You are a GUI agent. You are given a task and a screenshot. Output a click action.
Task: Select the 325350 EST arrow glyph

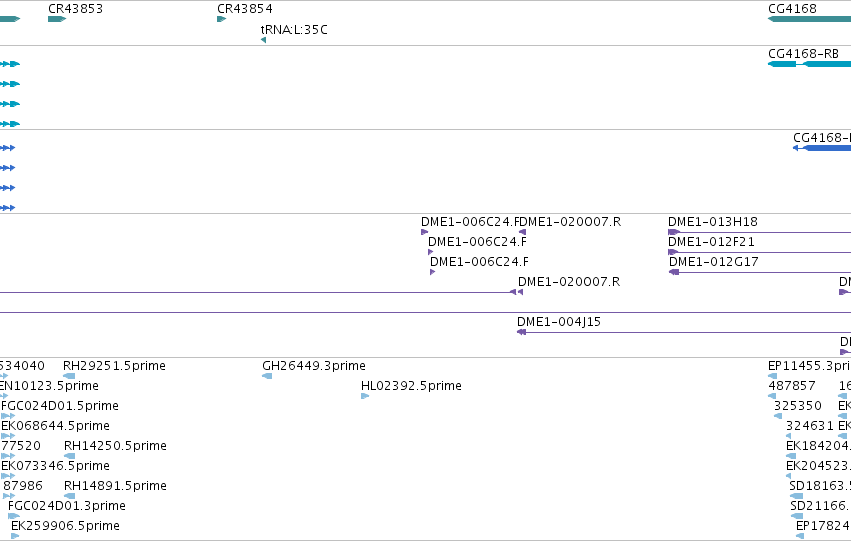778,416
